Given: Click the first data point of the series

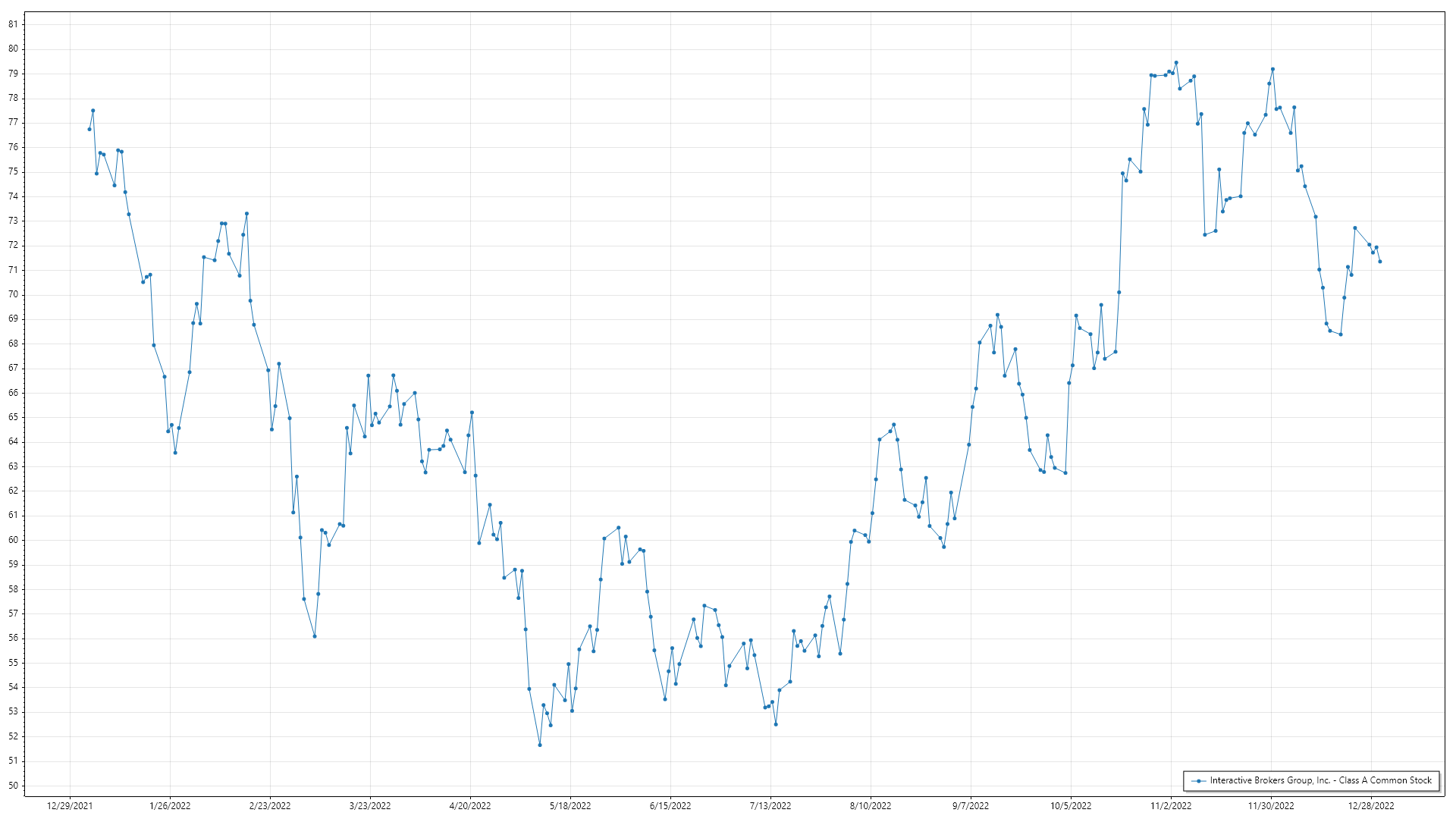Looking at the screenshot, I should [89, 129].
